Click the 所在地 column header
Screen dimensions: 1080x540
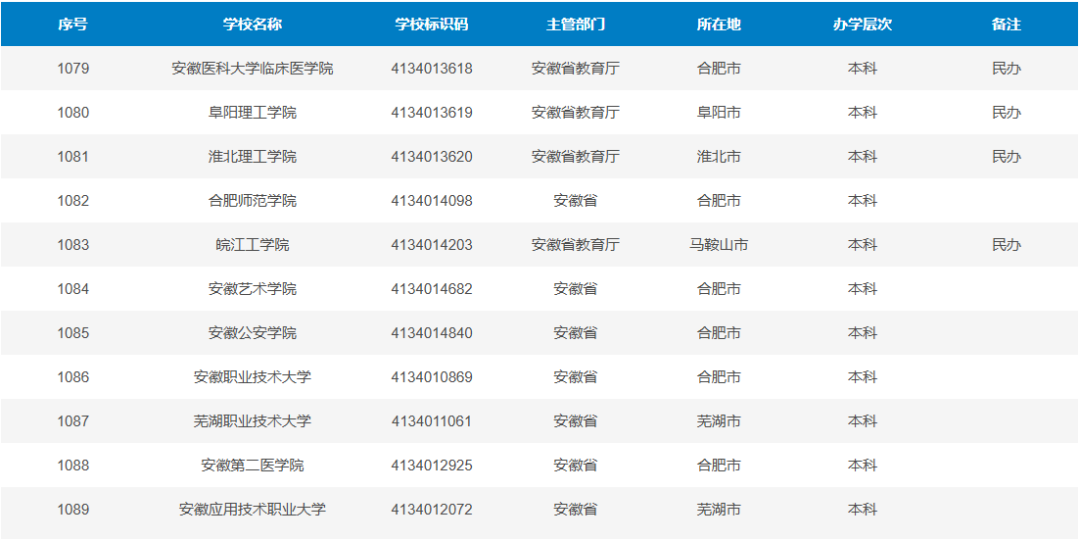pos(718,25)
